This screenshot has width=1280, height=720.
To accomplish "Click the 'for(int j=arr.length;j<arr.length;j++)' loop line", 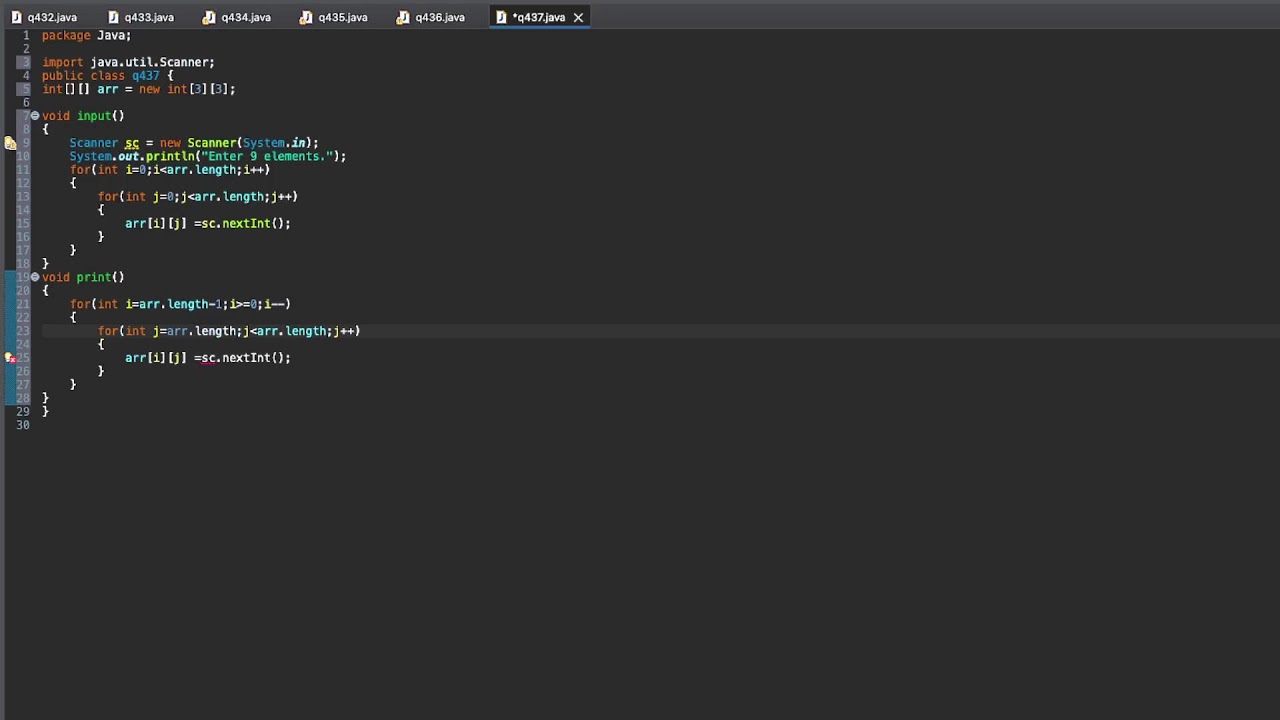I will pos(229,331).
